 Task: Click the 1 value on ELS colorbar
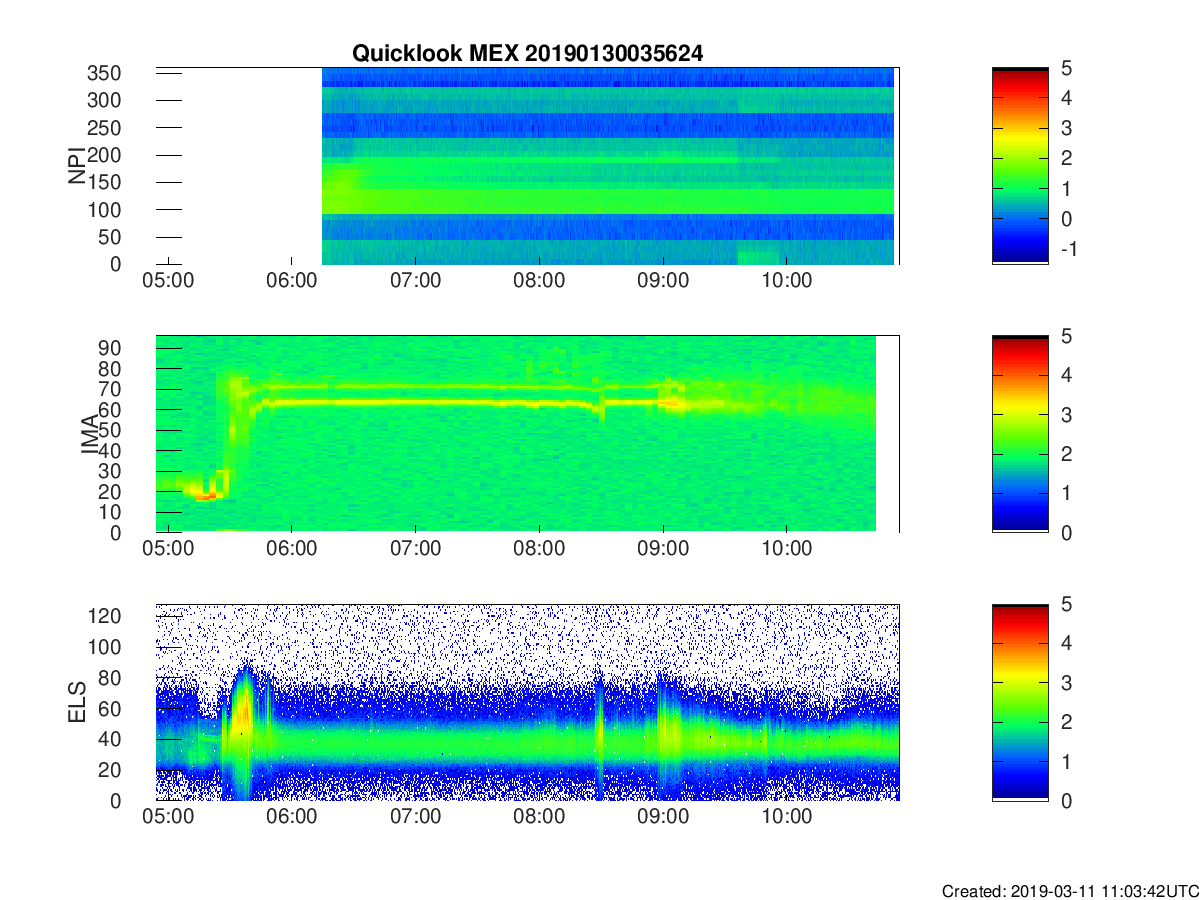tap(1066, 761)
